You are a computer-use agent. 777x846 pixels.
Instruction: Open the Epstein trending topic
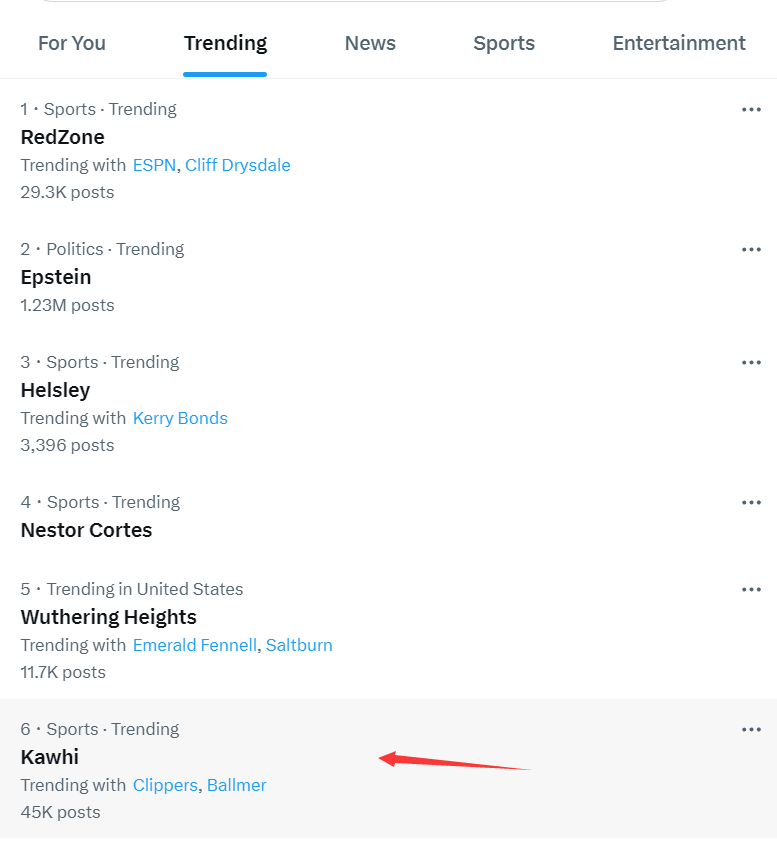click(56, 277)
